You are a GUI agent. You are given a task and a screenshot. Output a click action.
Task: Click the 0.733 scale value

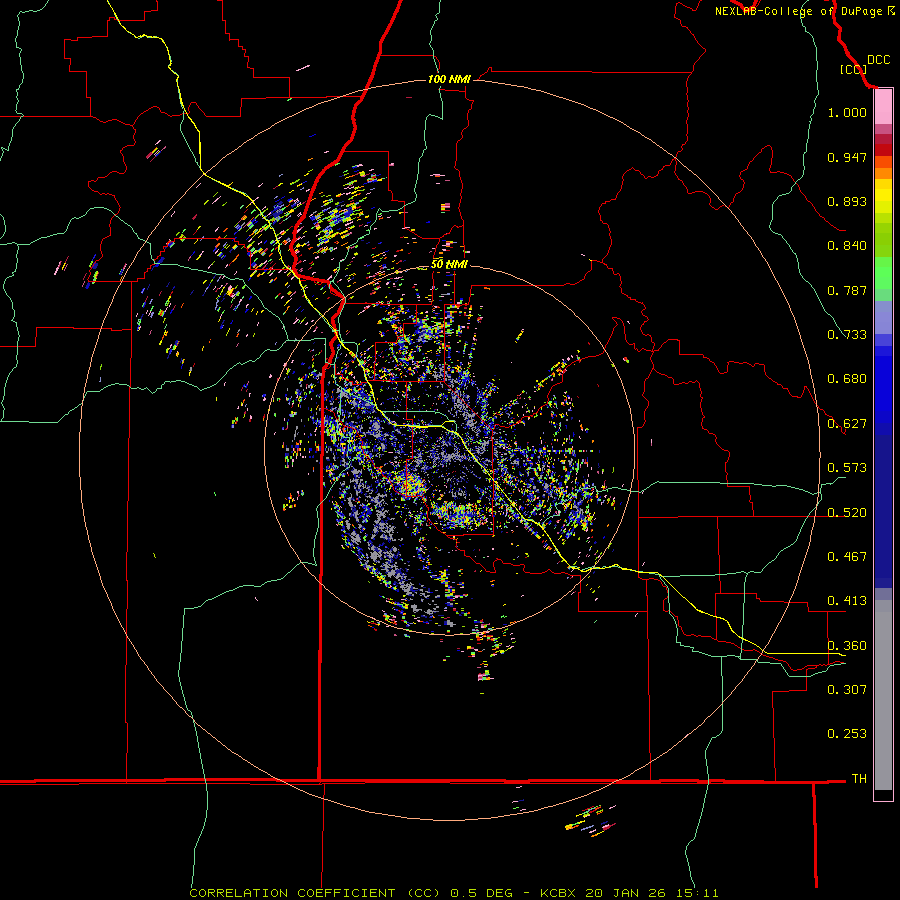(847, 335)
